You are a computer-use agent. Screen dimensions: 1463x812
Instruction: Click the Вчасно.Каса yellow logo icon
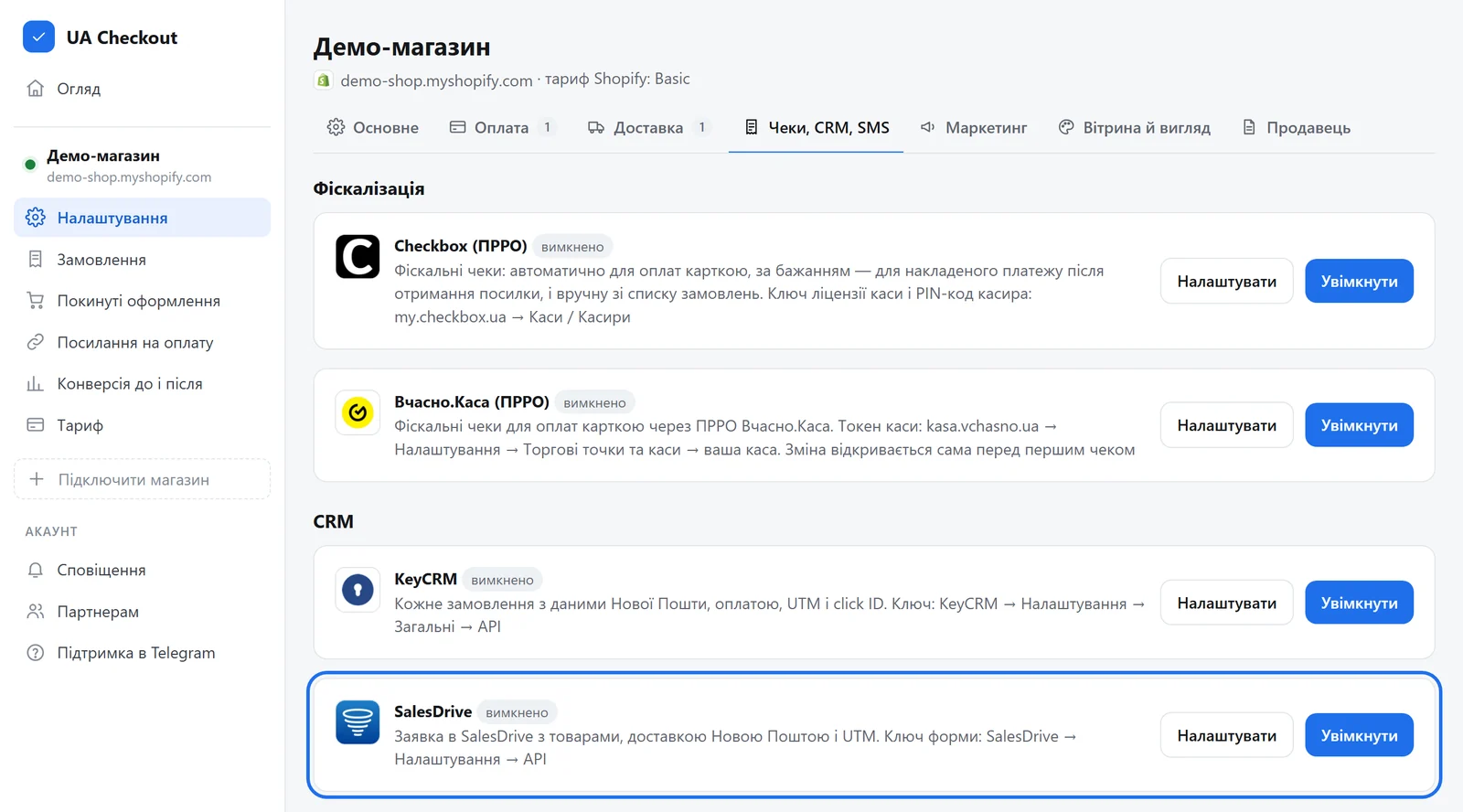358,412
